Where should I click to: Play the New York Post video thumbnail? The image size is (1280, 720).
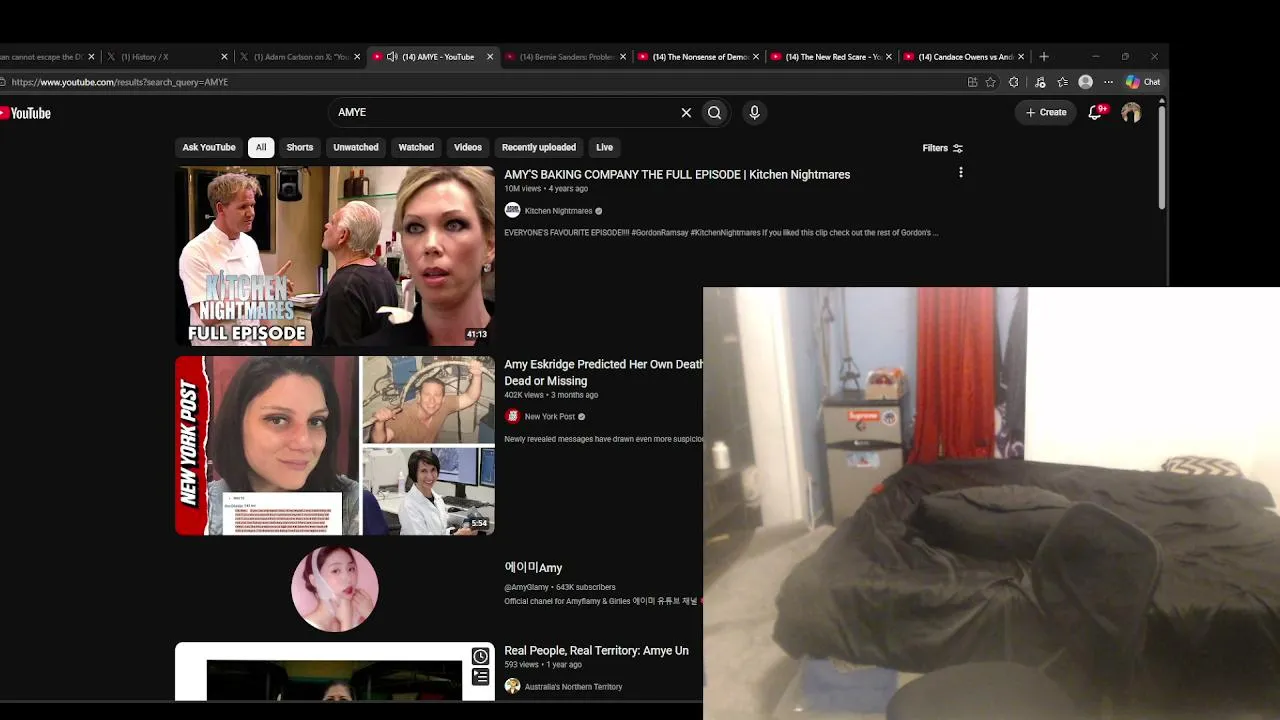tap(335, 446)
